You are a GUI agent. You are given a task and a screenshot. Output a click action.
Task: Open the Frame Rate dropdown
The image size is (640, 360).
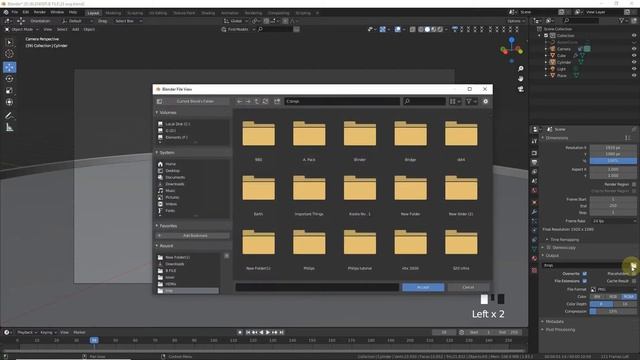[613, 221]
